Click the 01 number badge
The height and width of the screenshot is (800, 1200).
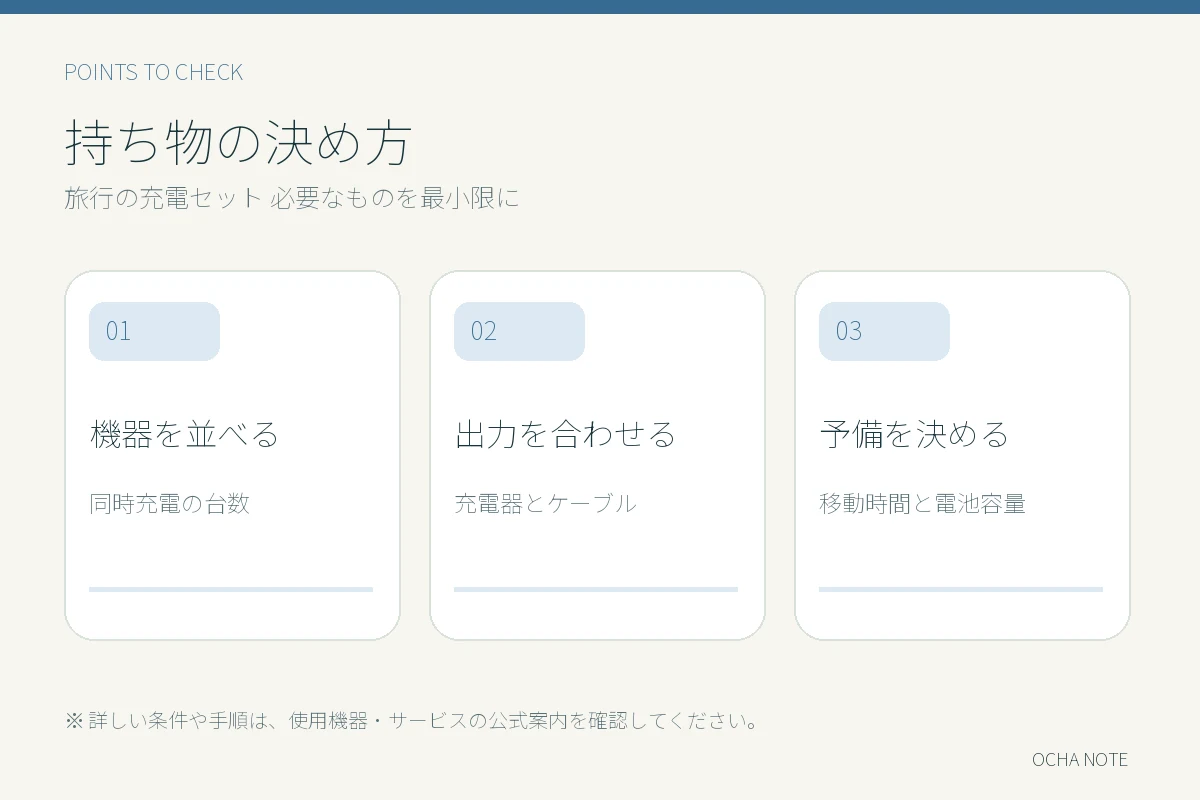(x=154, y=331)
